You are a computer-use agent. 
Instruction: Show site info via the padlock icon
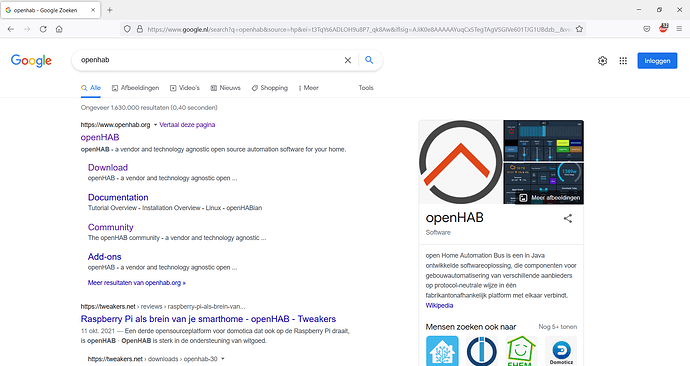click(x=139, y=29)
